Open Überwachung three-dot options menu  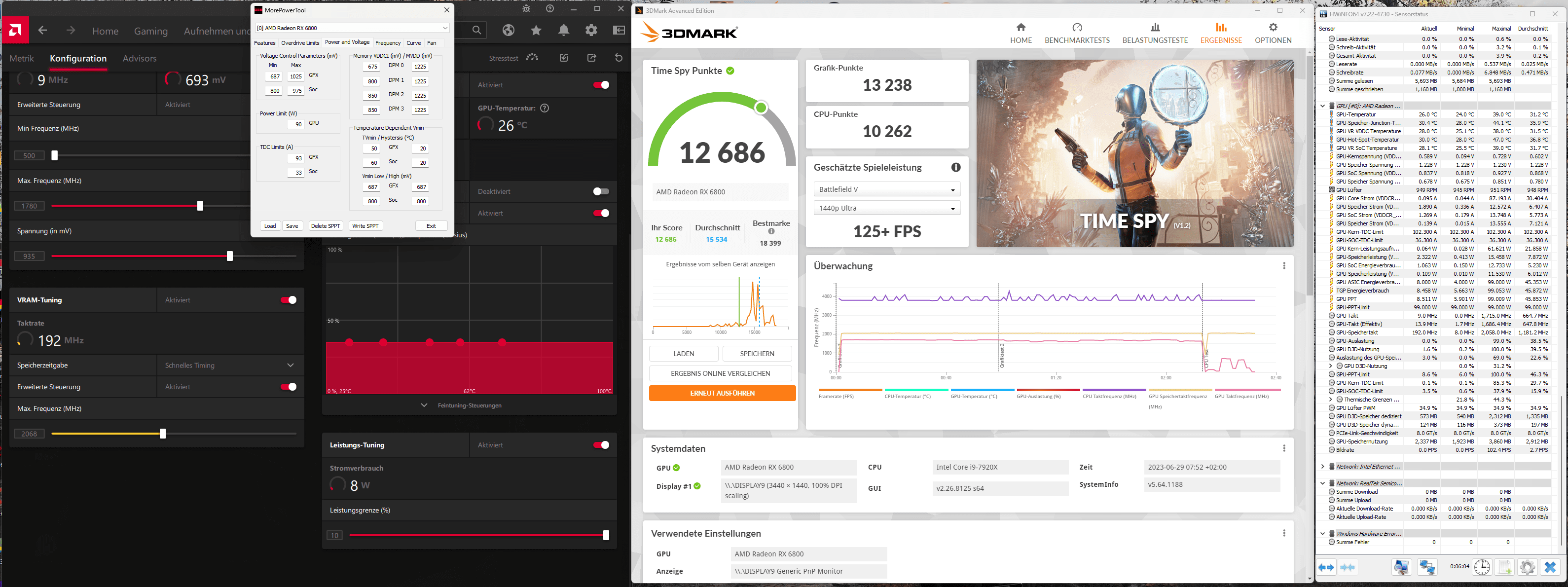pos(1284,266)
